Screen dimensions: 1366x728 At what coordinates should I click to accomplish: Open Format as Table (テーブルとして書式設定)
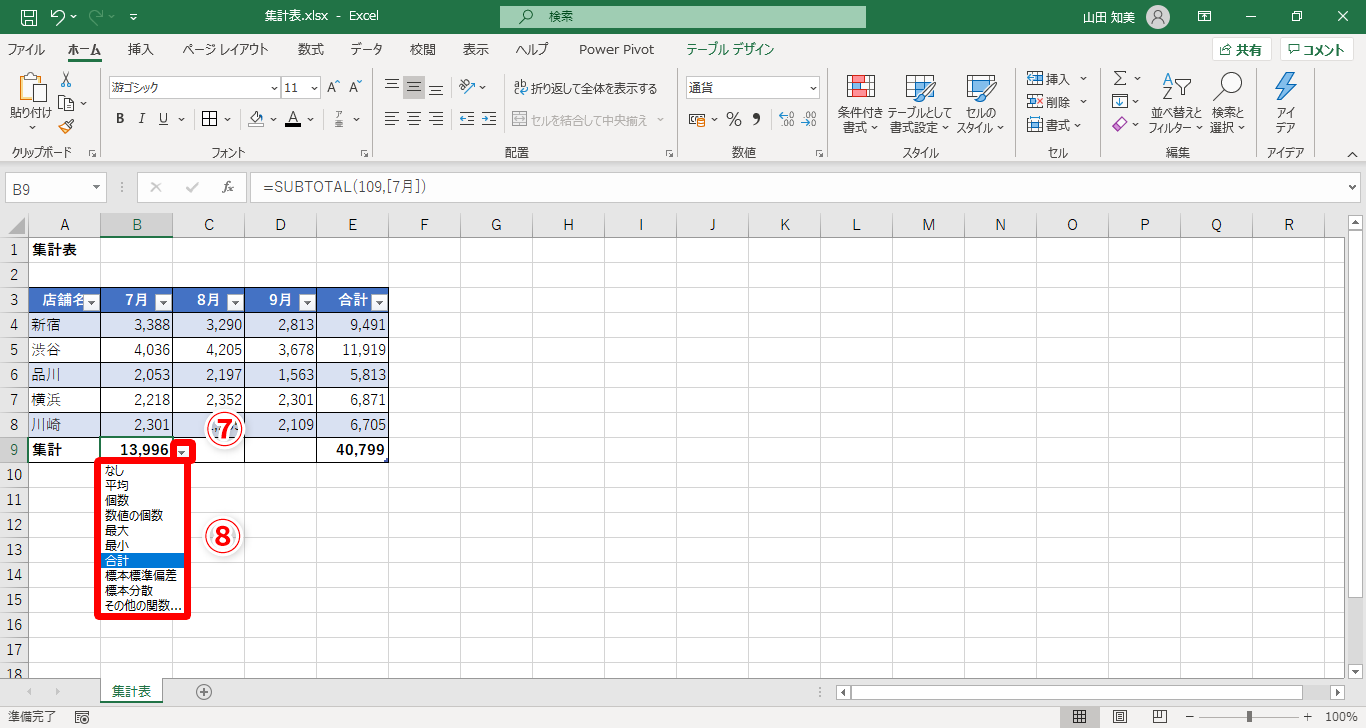click(x=919, y=103)
